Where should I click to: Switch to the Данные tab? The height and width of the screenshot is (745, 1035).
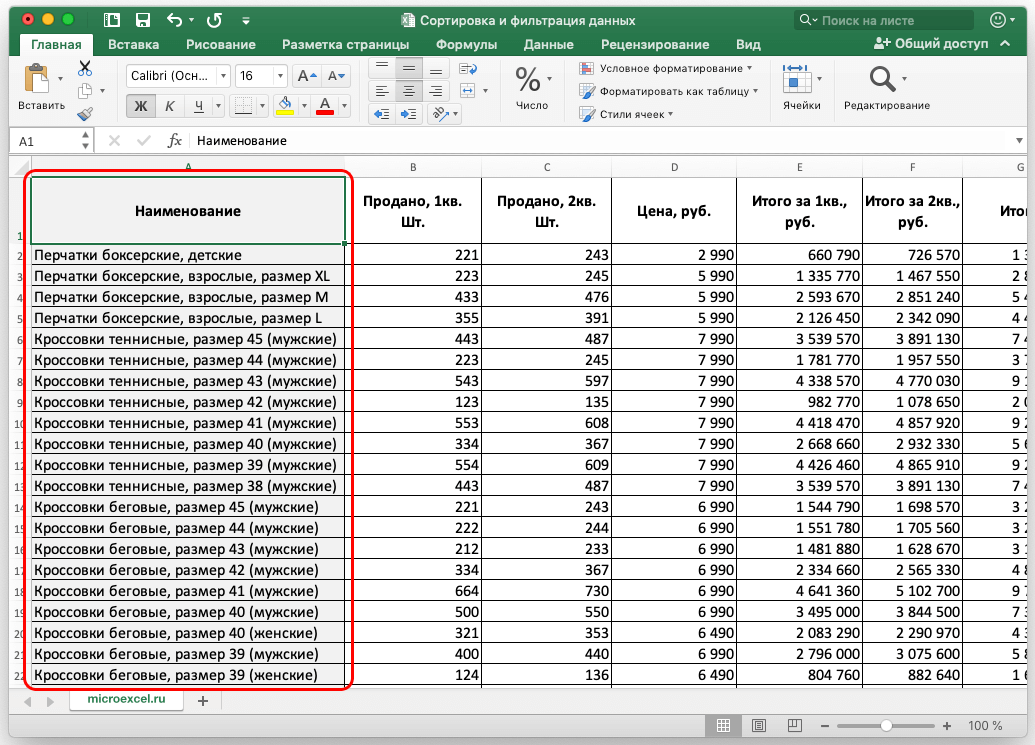(548, 44)
